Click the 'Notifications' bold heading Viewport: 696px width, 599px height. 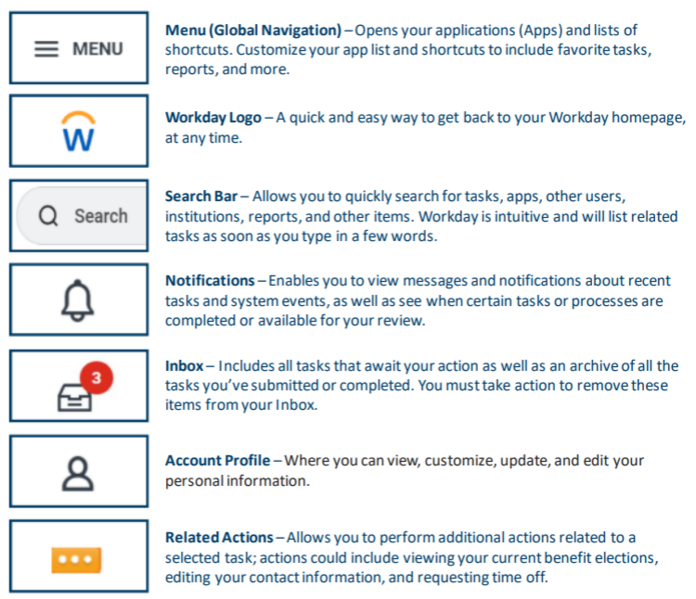[210, 280]
